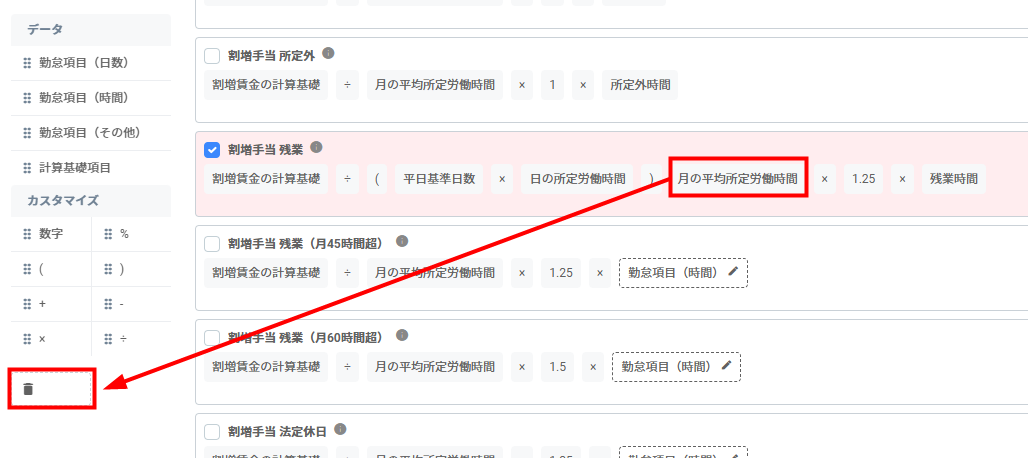Grab drag handle of 勤怠項目(時間) sidebar item
Image resolution: width=1028 pixels, height=458 pixels.
click(x=28, y=98)
